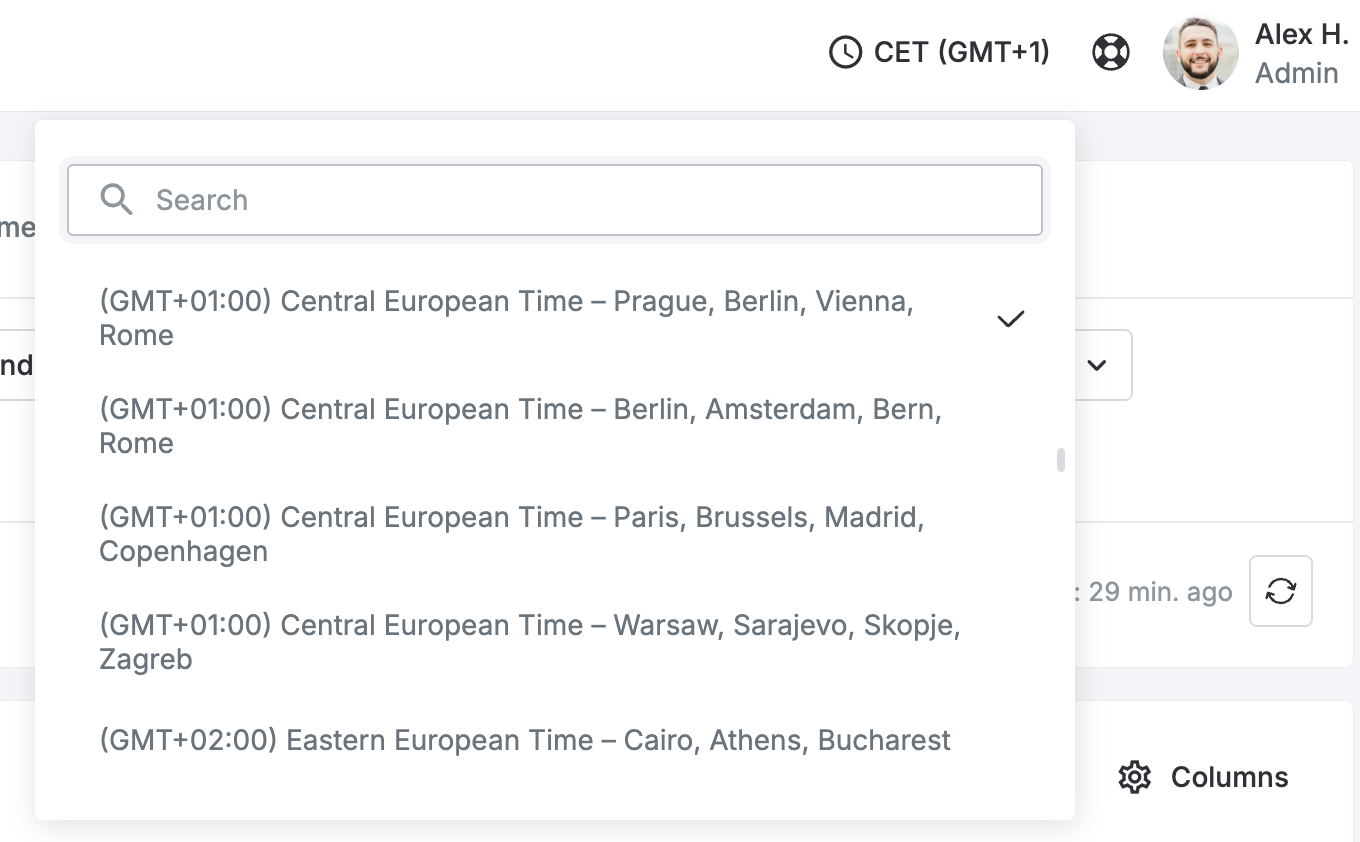
Task: Open the Columns gear settings icon
Action: (1134, 777)
